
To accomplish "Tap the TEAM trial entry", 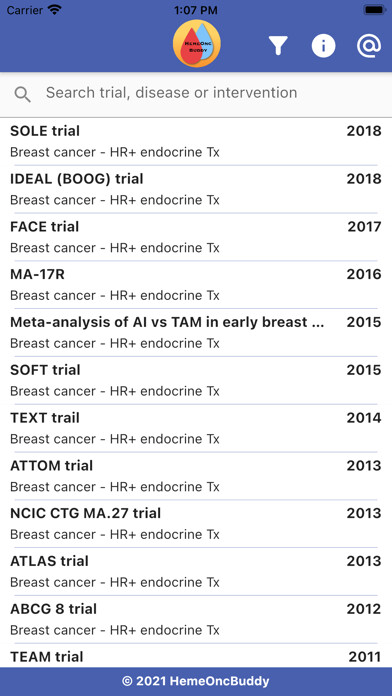I will coord(196,656).
